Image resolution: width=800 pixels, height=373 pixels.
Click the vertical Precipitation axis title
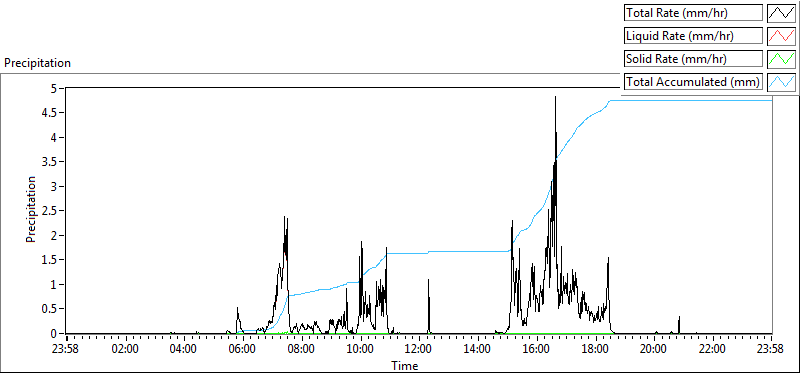point(31,209)
